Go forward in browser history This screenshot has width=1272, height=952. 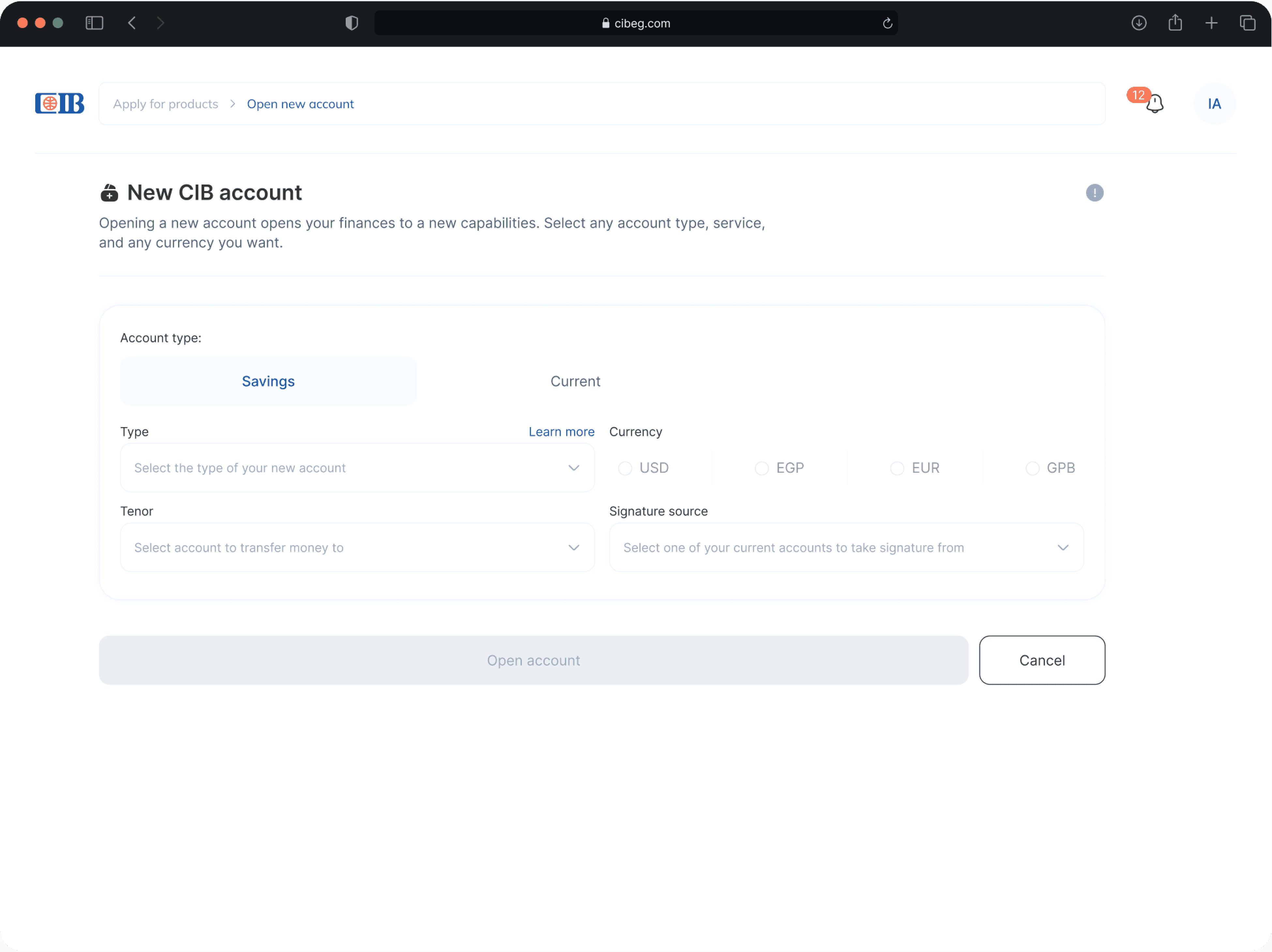click(160, 23)
